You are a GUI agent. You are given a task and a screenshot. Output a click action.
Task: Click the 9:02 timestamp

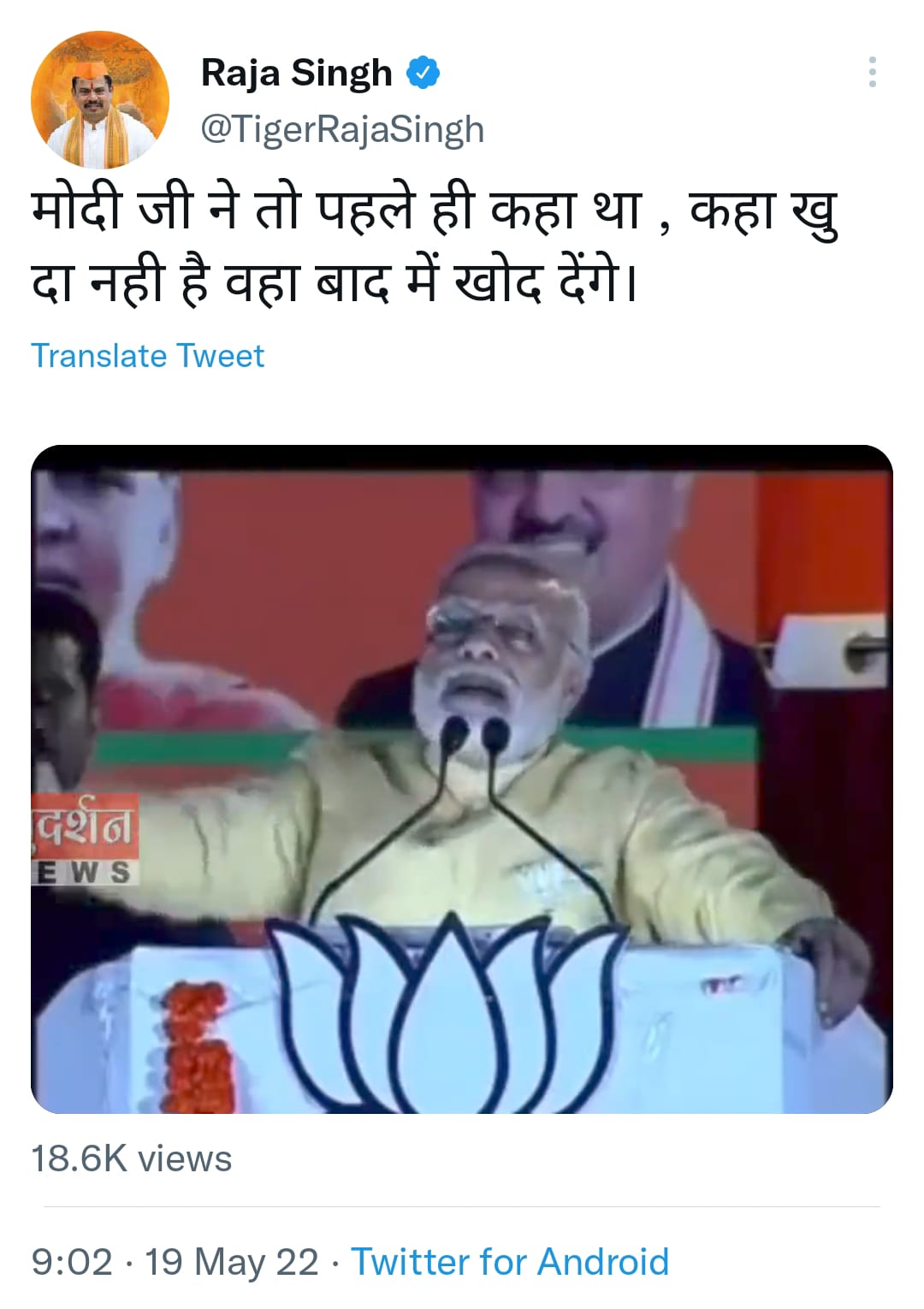(72, 1262)
